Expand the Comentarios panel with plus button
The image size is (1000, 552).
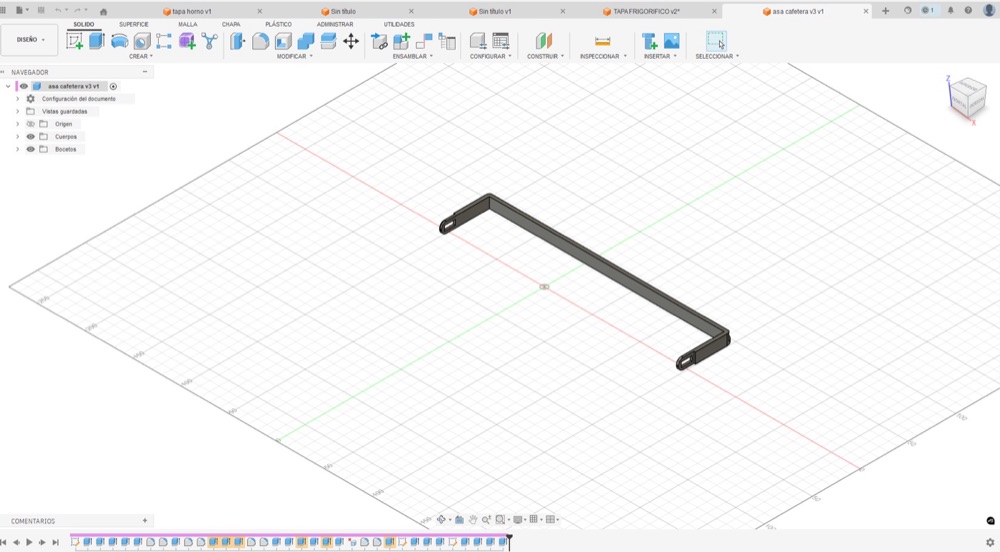[x=145, y=521]
